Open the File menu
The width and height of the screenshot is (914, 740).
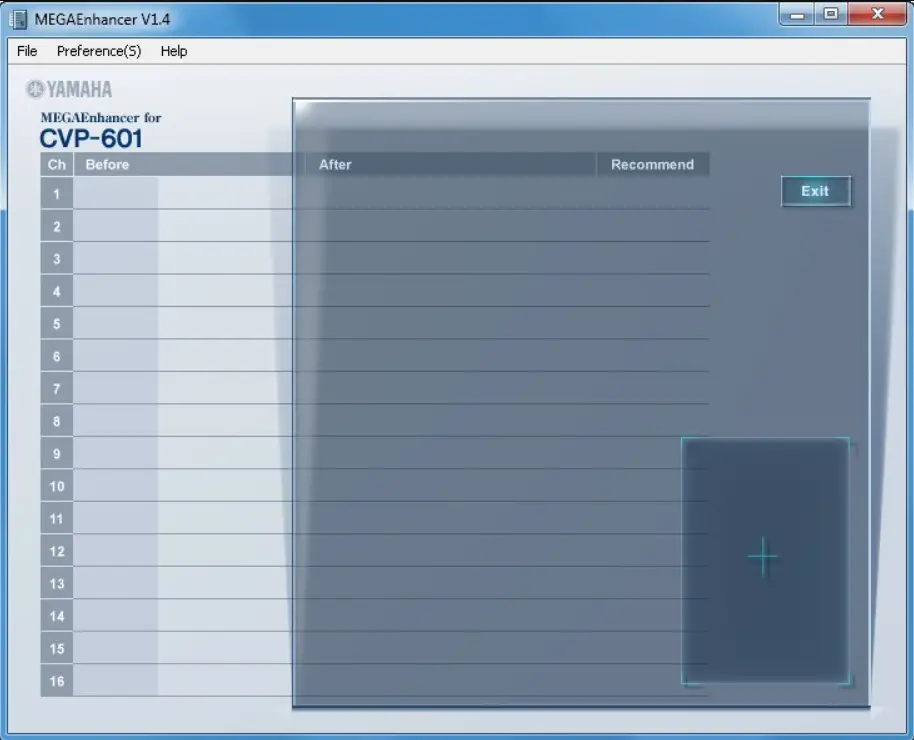[26, 51]
